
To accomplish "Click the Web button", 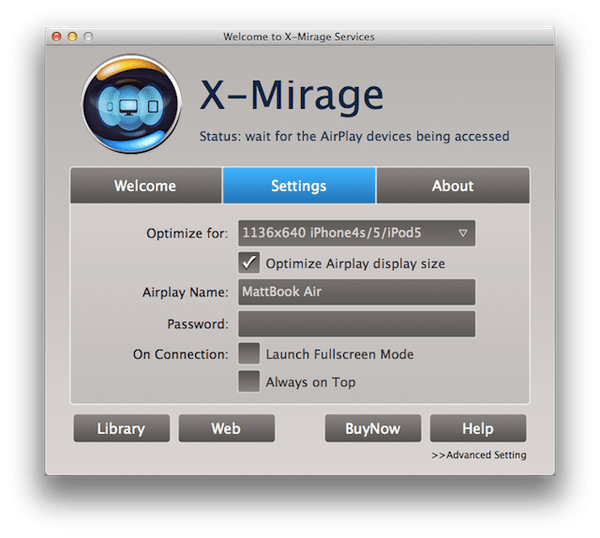I will coord(227,428).
